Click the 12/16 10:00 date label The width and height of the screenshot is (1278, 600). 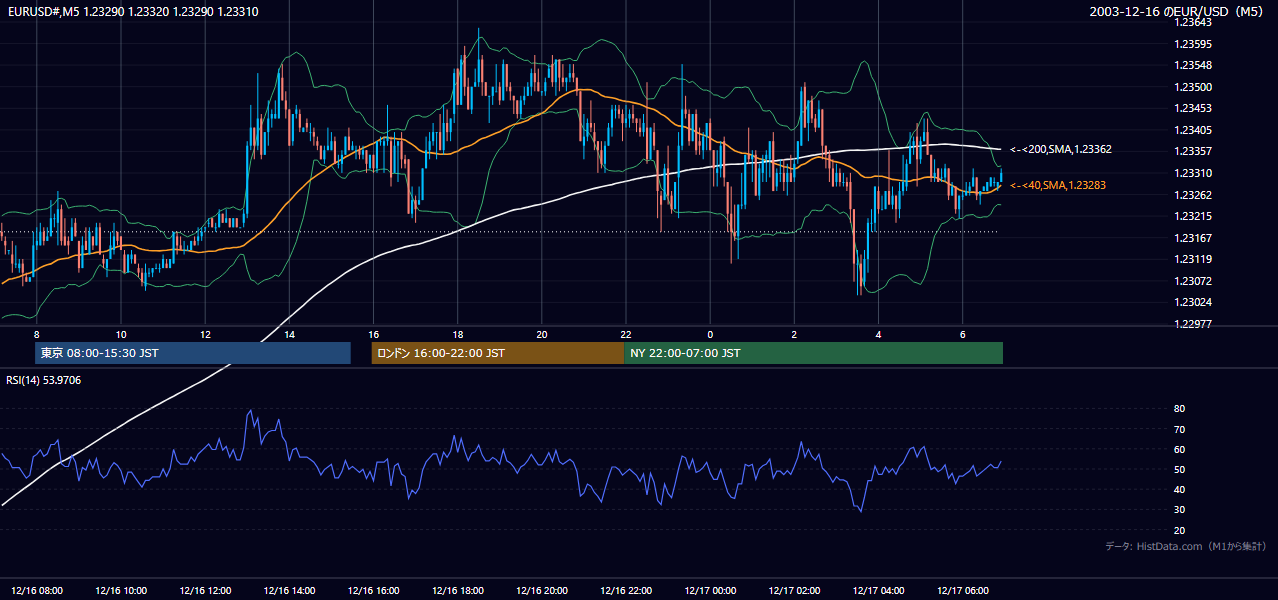[121, 591]
